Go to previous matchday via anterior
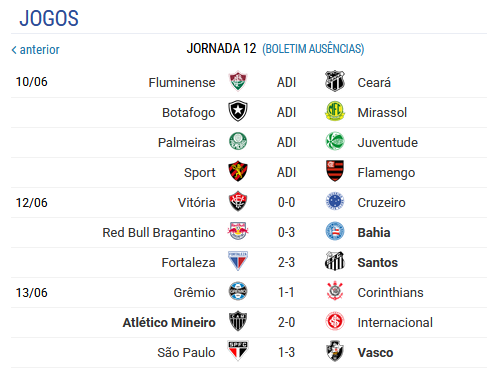 (x=36, y=50)
